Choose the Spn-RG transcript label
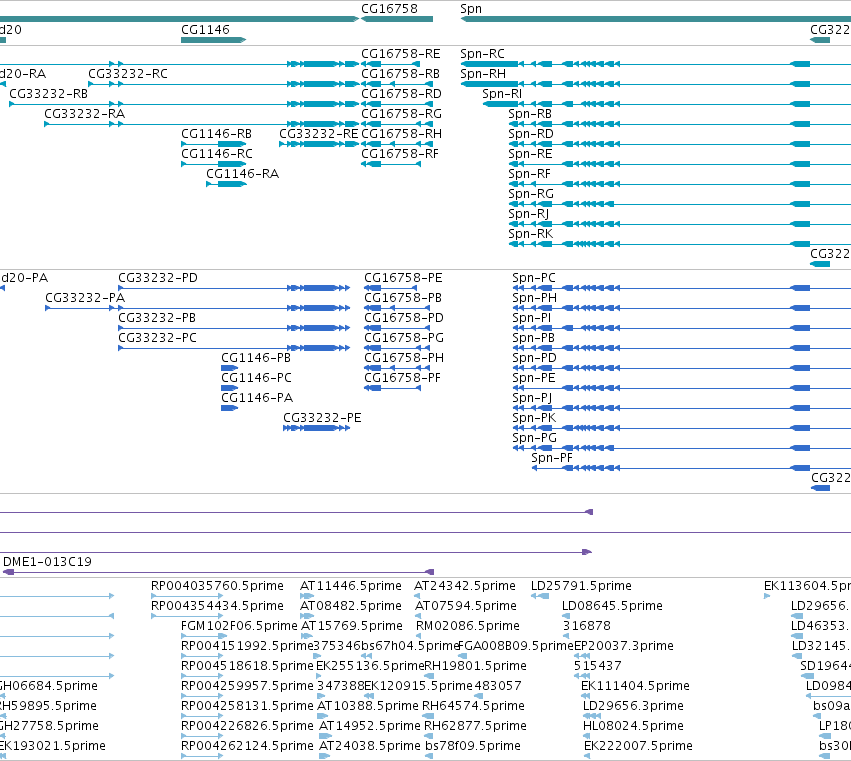851x761 pixels. coord(531,194)
